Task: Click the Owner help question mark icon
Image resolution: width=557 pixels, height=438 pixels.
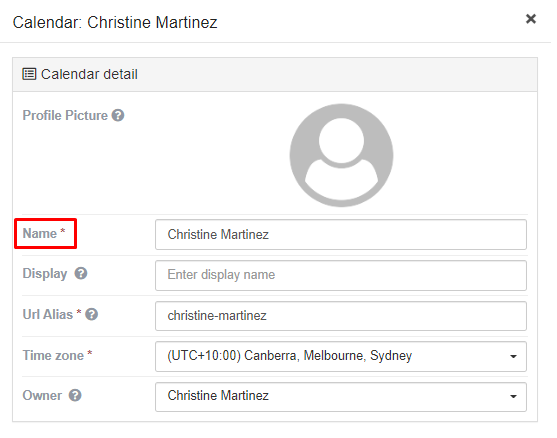Action: (75, 395)
